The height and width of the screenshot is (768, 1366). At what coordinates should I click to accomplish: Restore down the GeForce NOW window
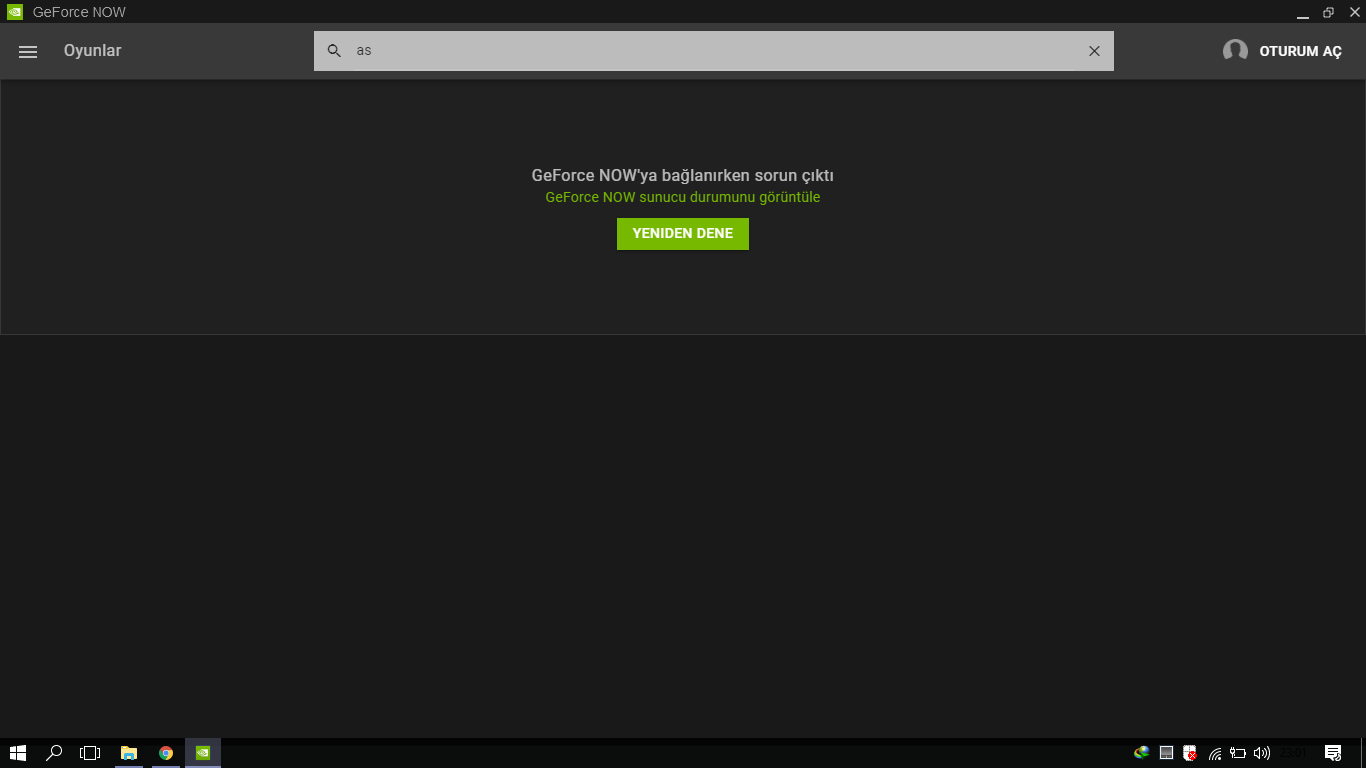pyautogui.click(x=1329, y=13)
